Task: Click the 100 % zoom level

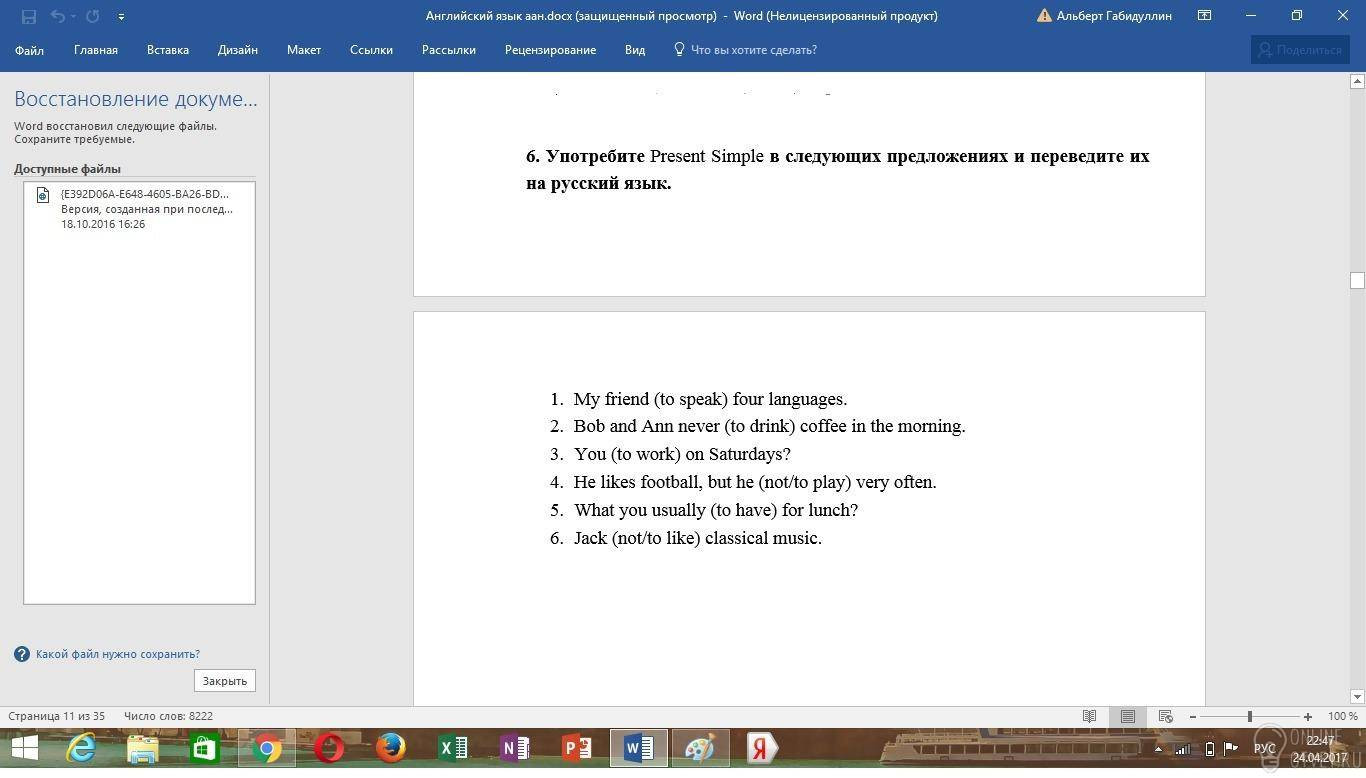Action: [x=1342, y=716]
